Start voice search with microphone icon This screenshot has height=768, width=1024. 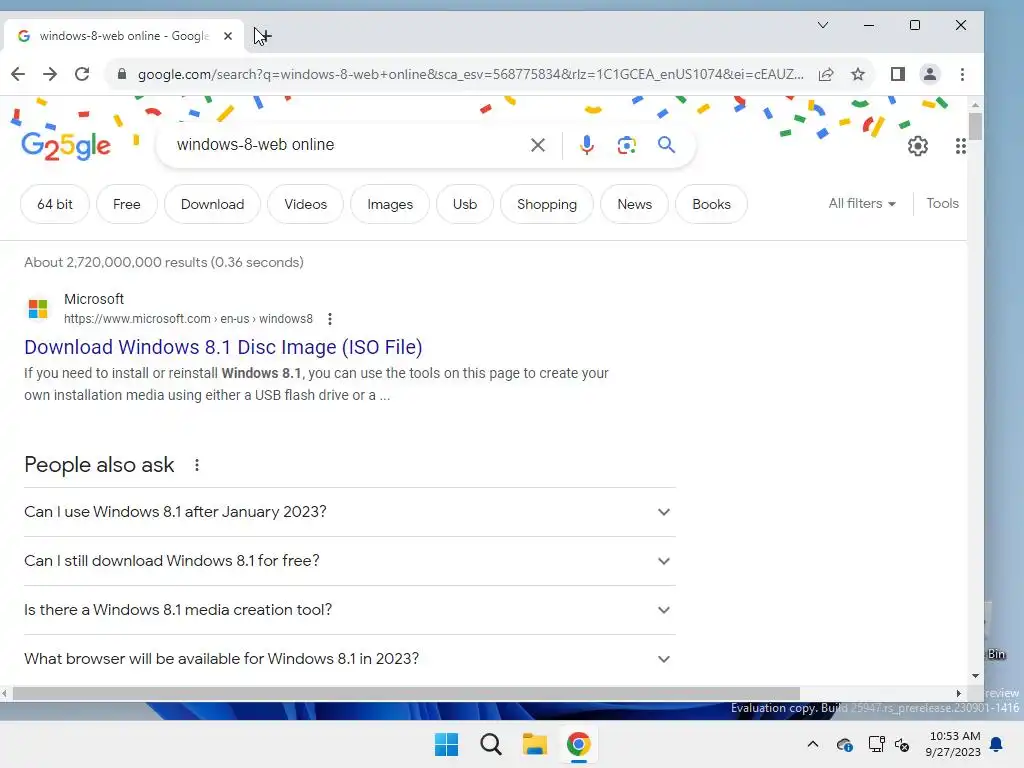click(x=586, y=145)
